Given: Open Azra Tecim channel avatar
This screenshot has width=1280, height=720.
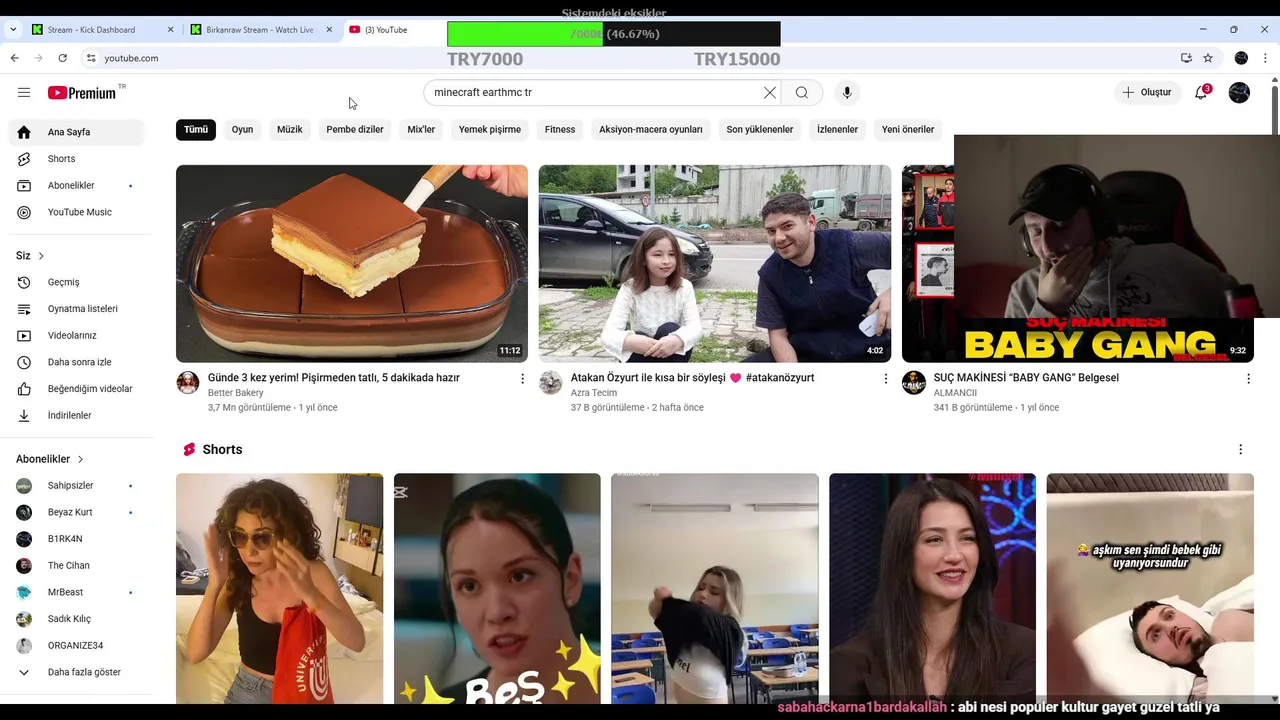Looking at the screenshot, I should 551,383.
